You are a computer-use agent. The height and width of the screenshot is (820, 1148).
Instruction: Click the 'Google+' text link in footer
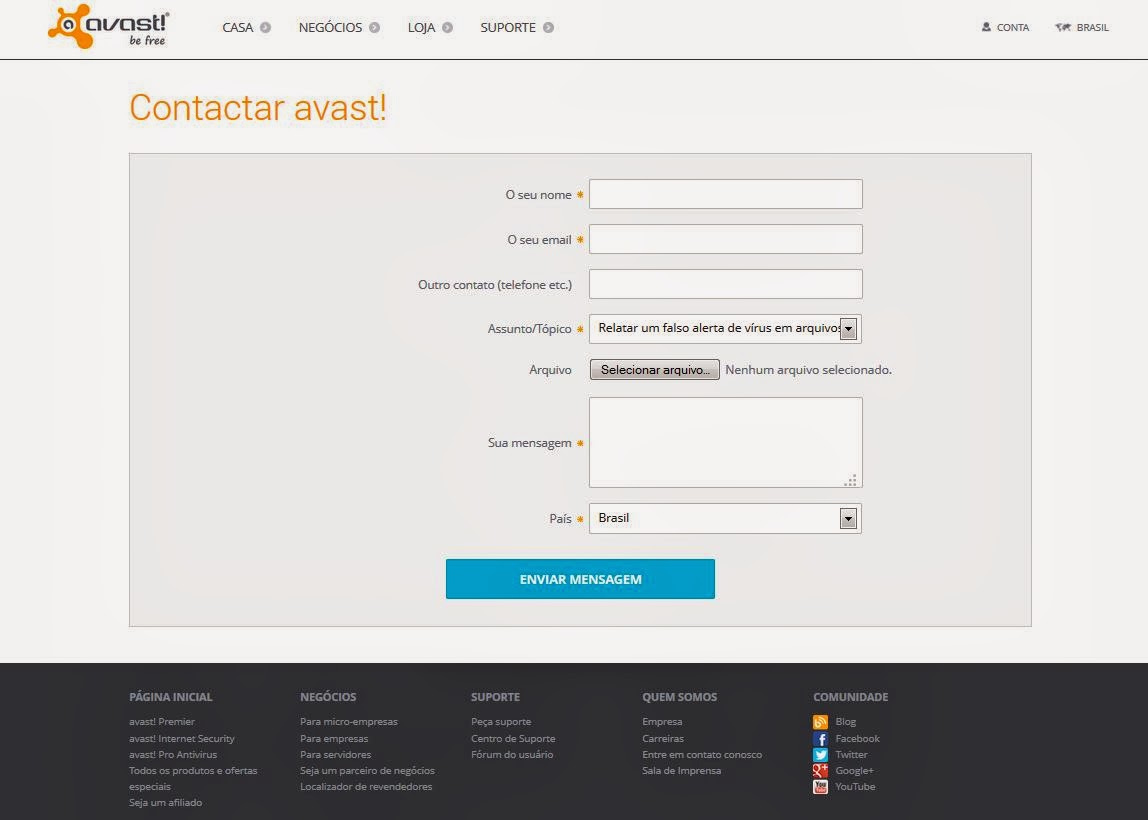tap(854, 771)
